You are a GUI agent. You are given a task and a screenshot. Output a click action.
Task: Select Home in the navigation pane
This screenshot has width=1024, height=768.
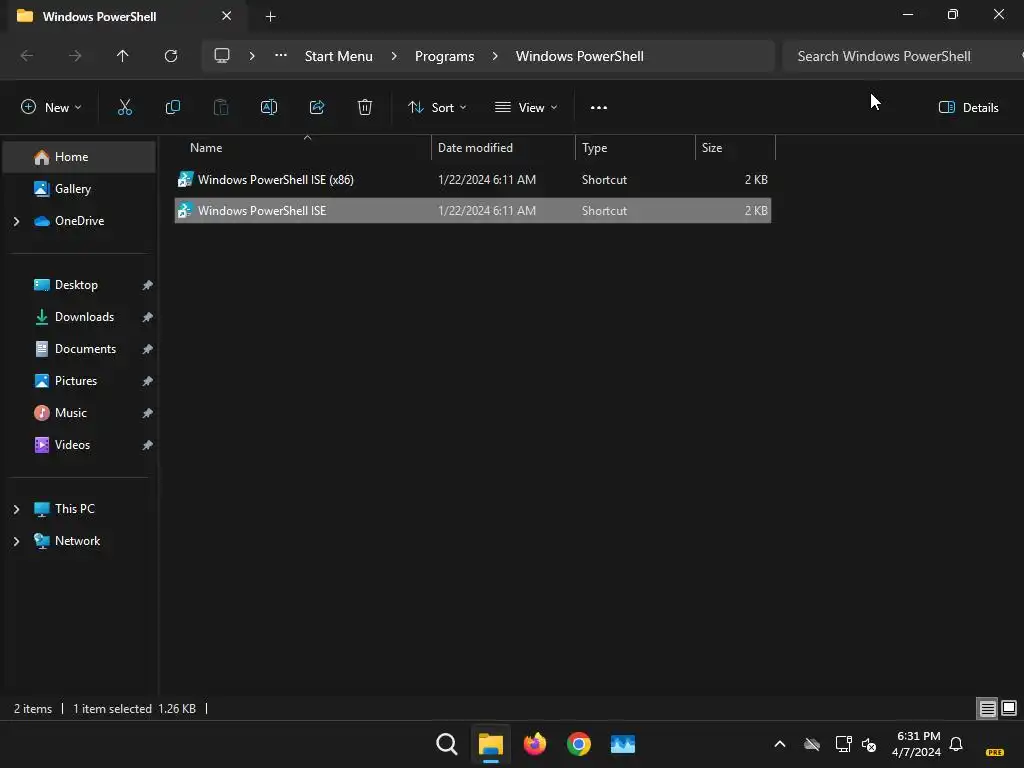pyautogui.click(x=80, y=157)
